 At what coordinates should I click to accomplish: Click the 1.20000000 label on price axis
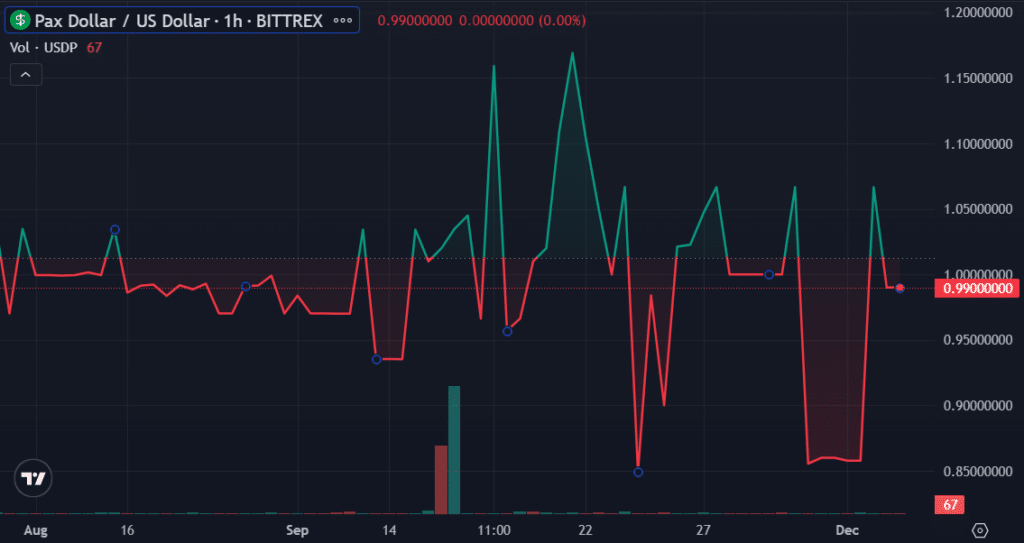tap(978, 13)
